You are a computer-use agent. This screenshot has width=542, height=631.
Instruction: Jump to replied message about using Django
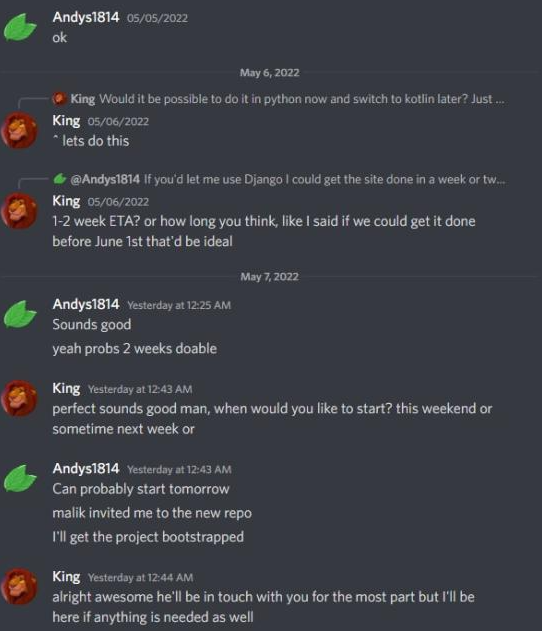click(x=324, y=179)
